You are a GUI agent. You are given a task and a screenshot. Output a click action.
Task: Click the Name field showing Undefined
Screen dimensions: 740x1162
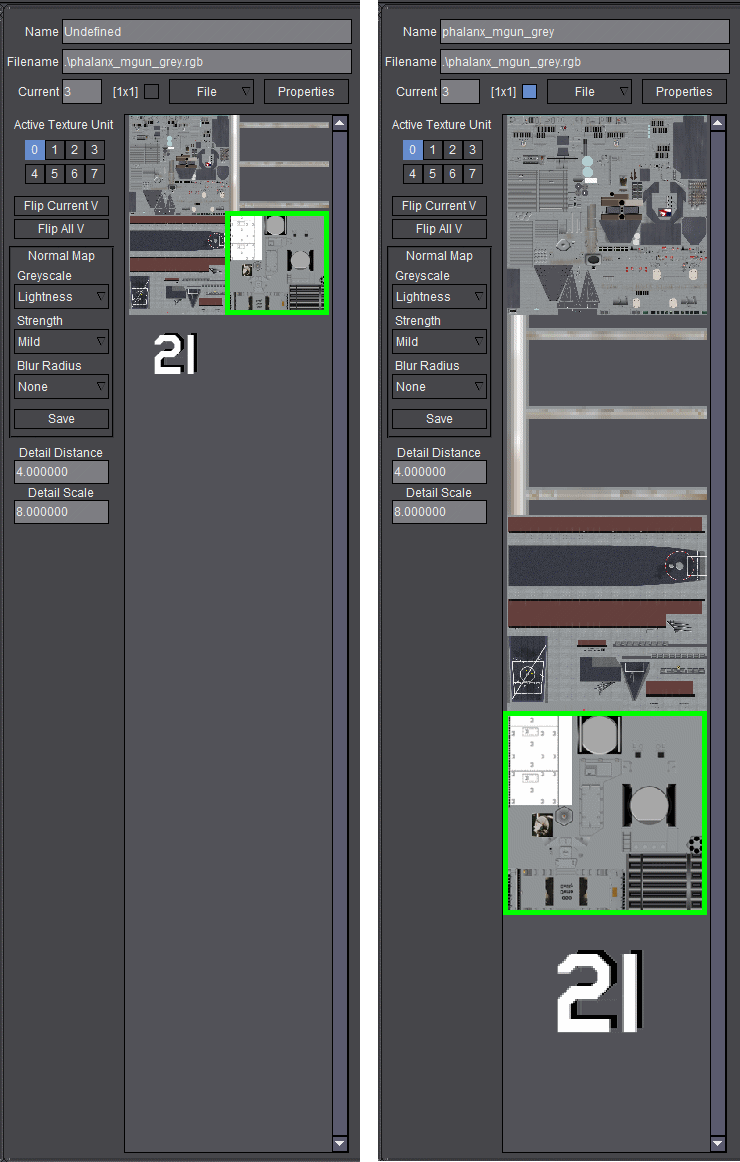(207, 32)
